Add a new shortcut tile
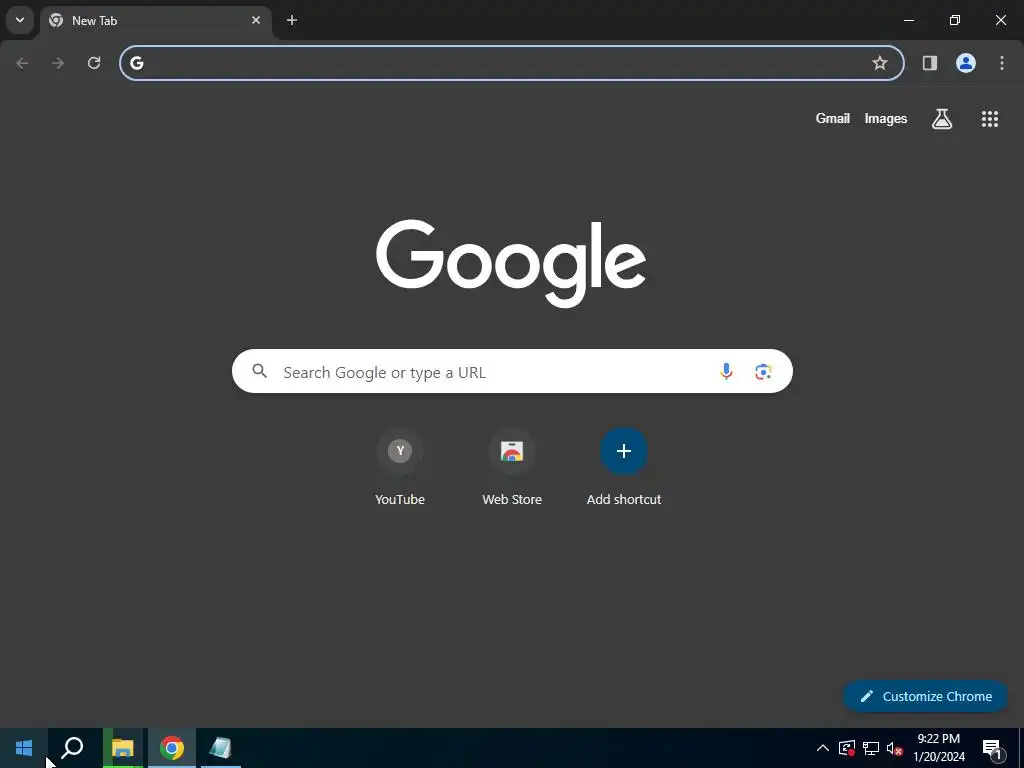This screenshot has height=768, width=1024. click(x=624, y=466)
